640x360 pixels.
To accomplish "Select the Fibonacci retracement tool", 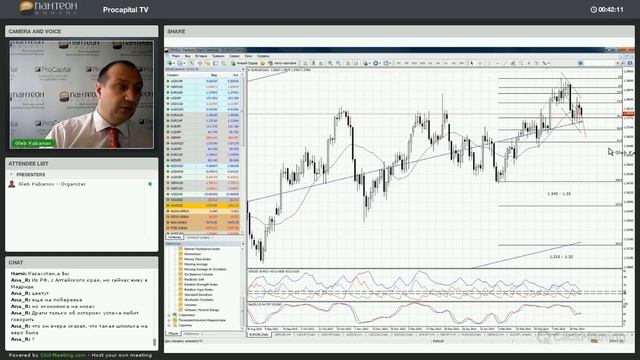I will tap(521, 63).
